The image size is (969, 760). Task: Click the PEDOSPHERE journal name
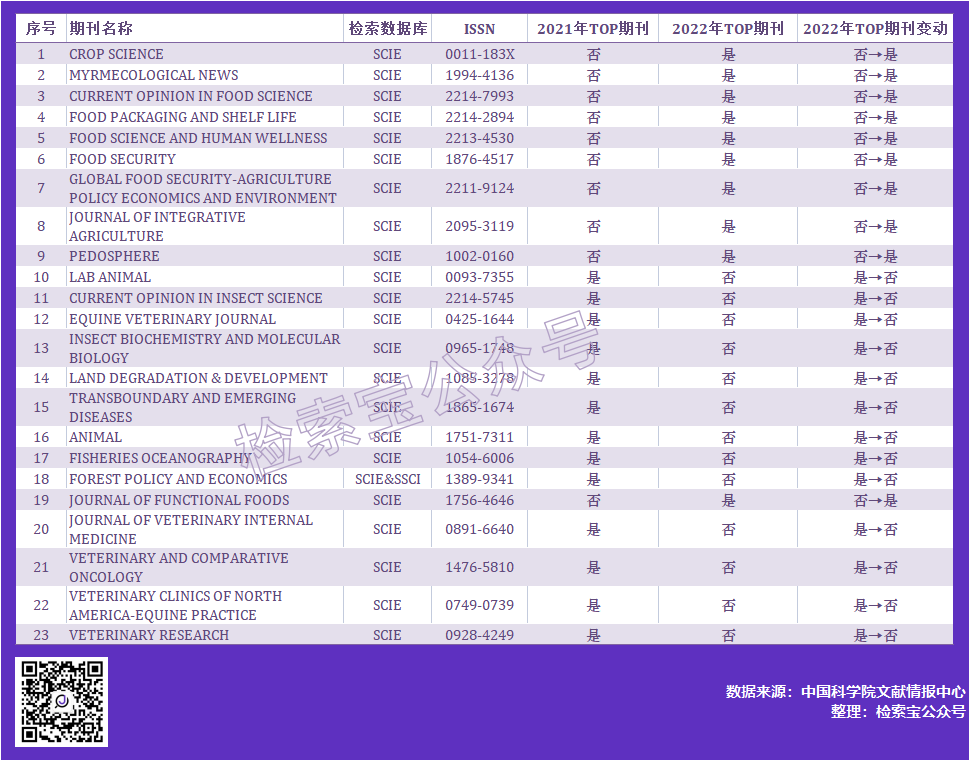coord(114,256)
